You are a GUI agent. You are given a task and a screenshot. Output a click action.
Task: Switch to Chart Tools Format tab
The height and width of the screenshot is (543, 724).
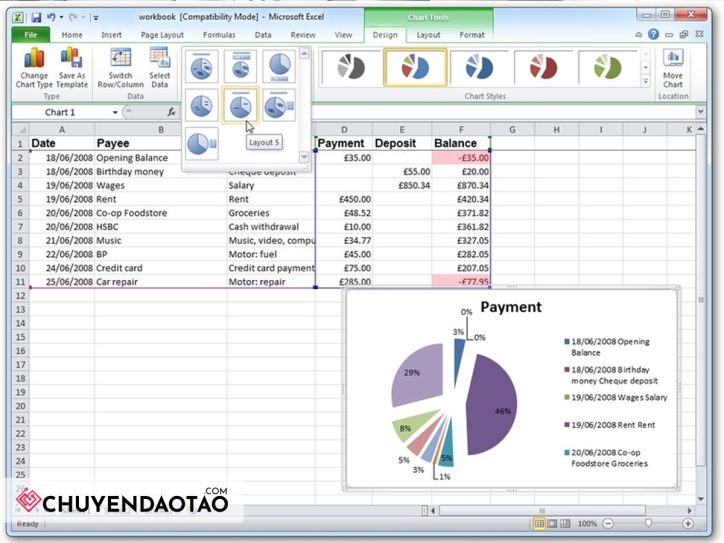coord(472,35)
